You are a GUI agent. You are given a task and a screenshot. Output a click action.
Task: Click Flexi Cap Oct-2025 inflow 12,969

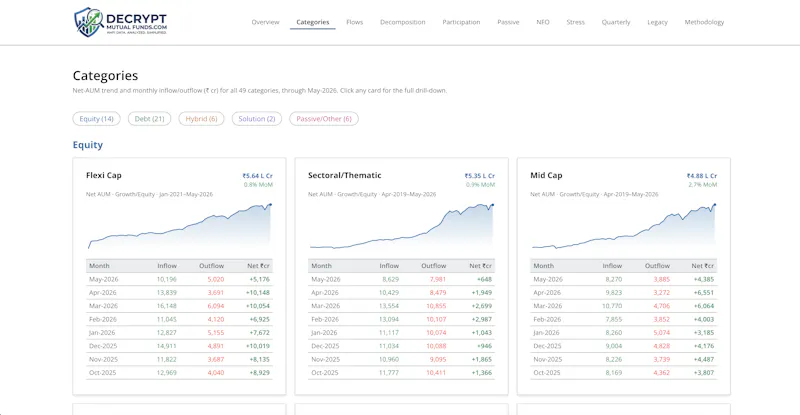point(167,373)
